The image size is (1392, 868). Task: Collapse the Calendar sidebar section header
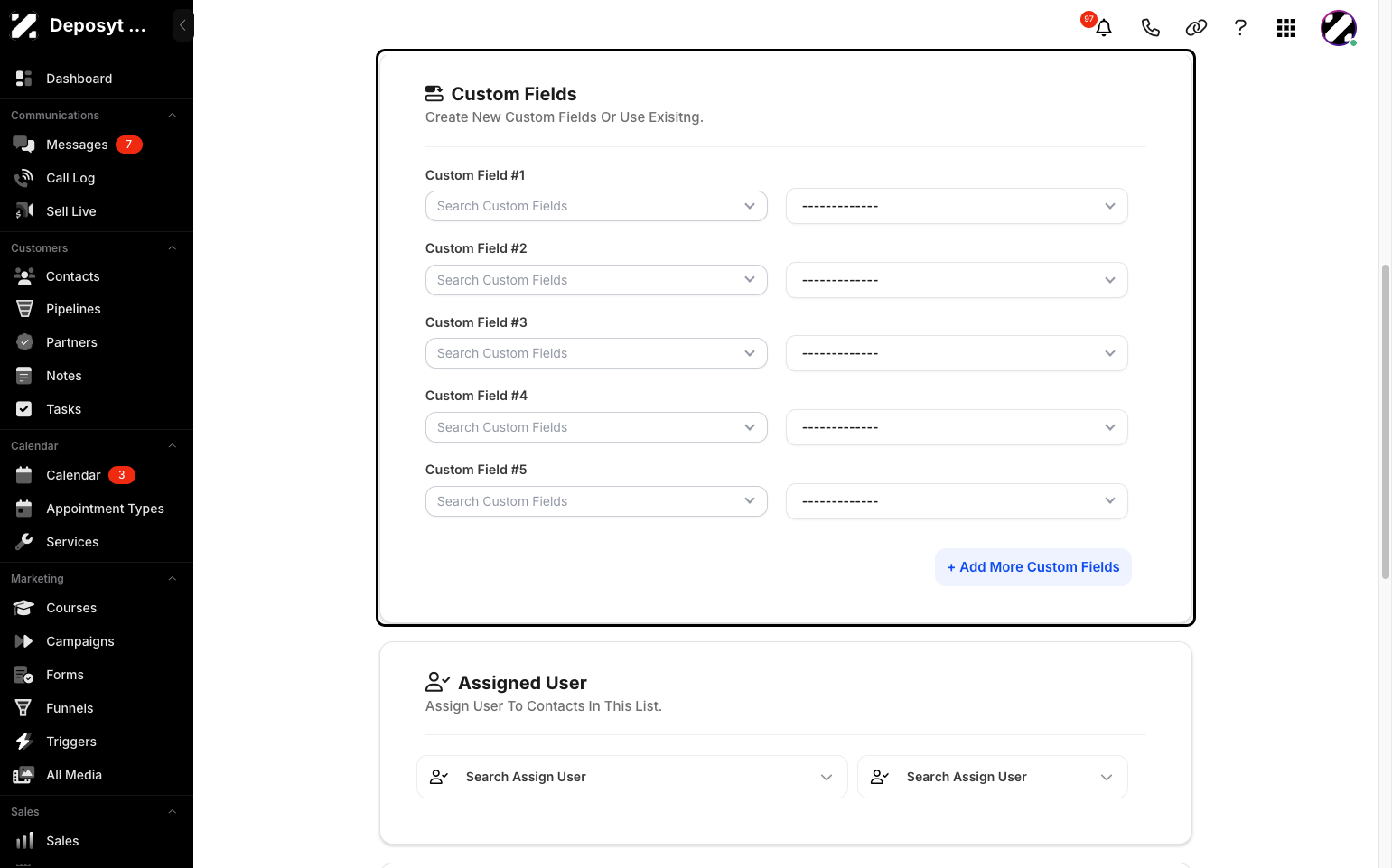point(172,446)
